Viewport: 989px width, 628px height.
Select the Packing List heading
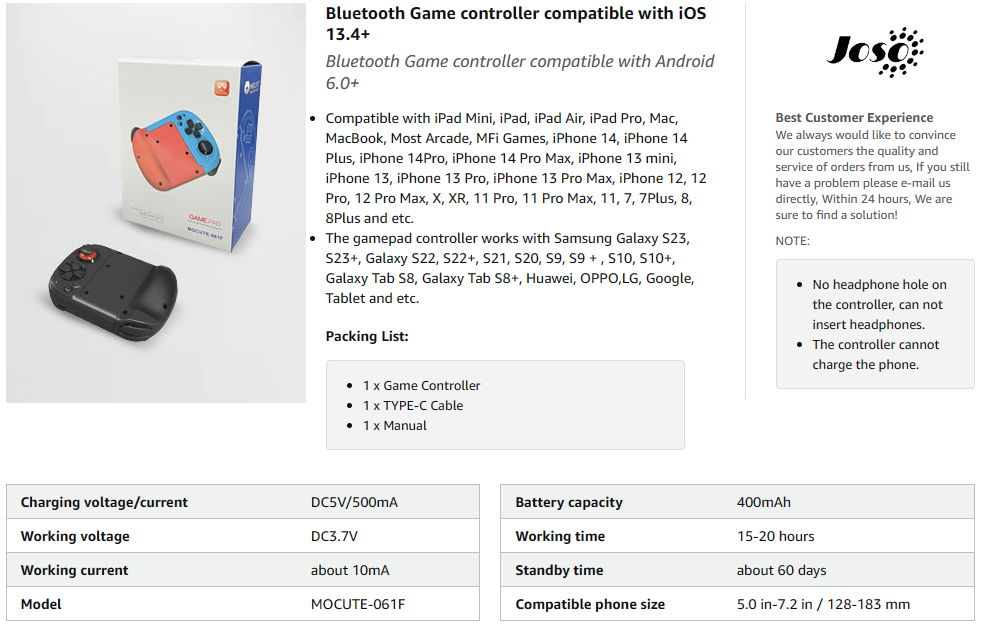tap(367, 336)
